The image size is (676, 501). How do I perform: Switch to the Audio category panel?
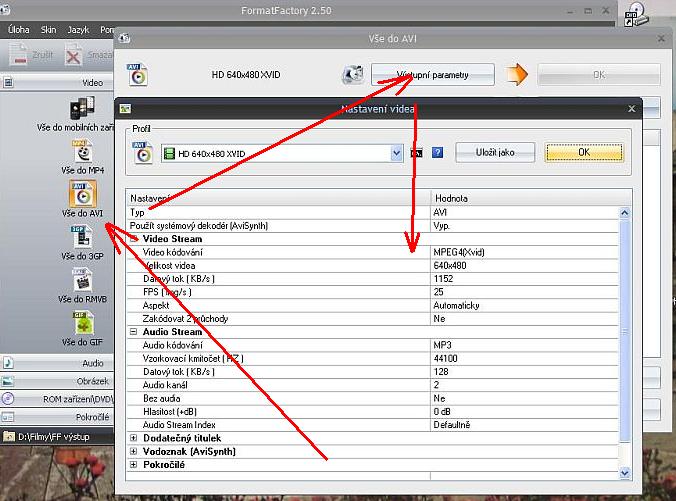(57, 363)
